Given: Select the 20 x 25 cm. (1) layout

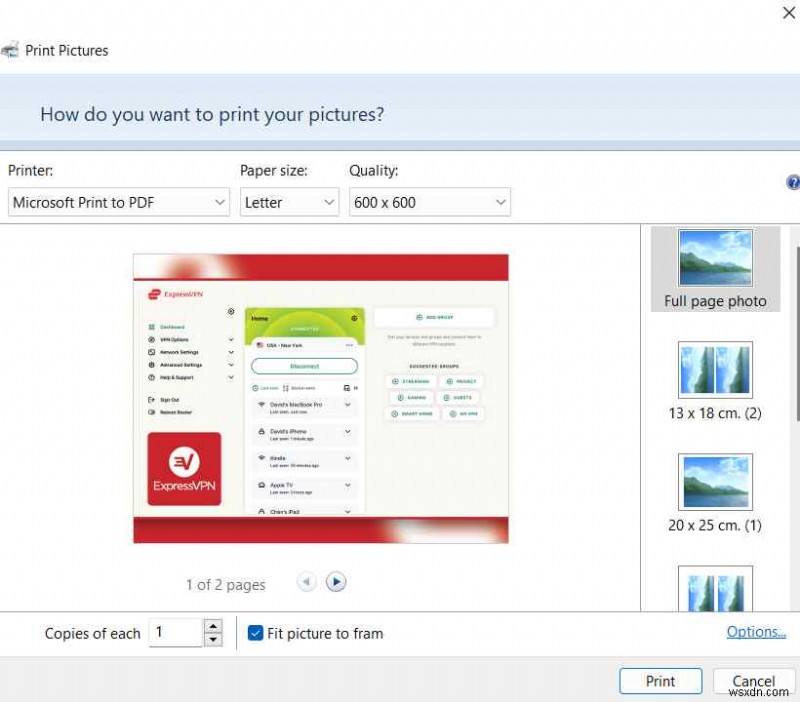Looking at the screenshot, I should click(715, 483).
